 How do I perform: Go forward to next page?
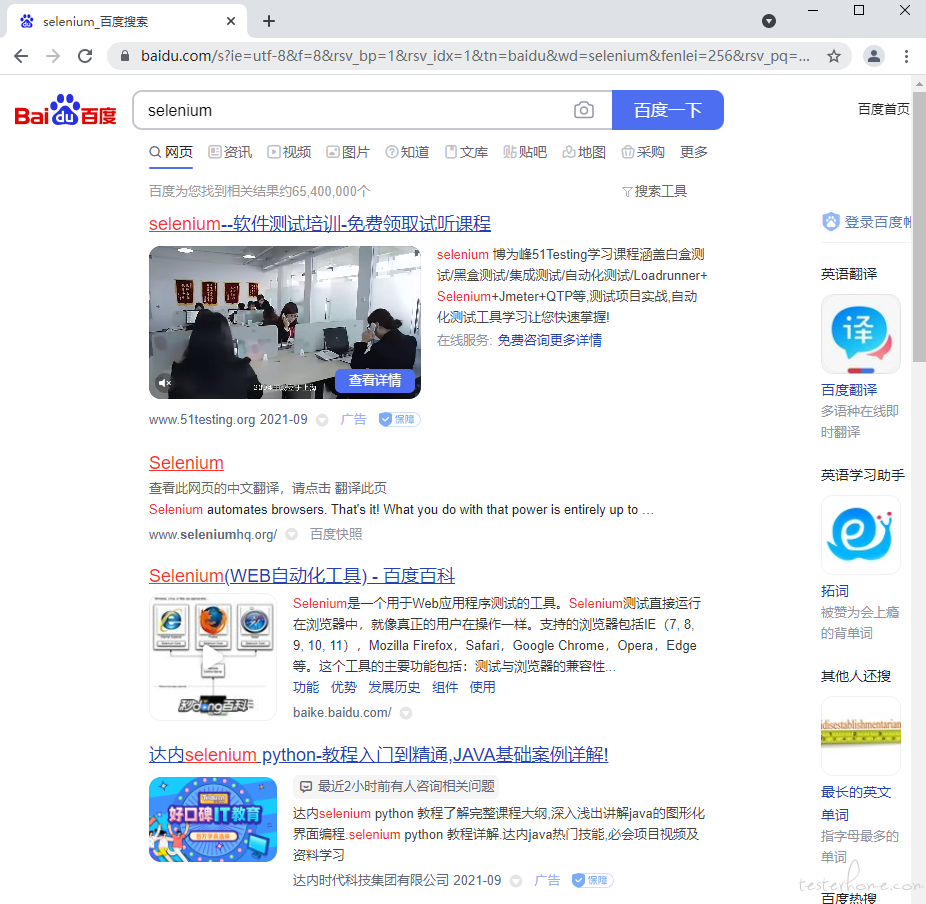53,56
